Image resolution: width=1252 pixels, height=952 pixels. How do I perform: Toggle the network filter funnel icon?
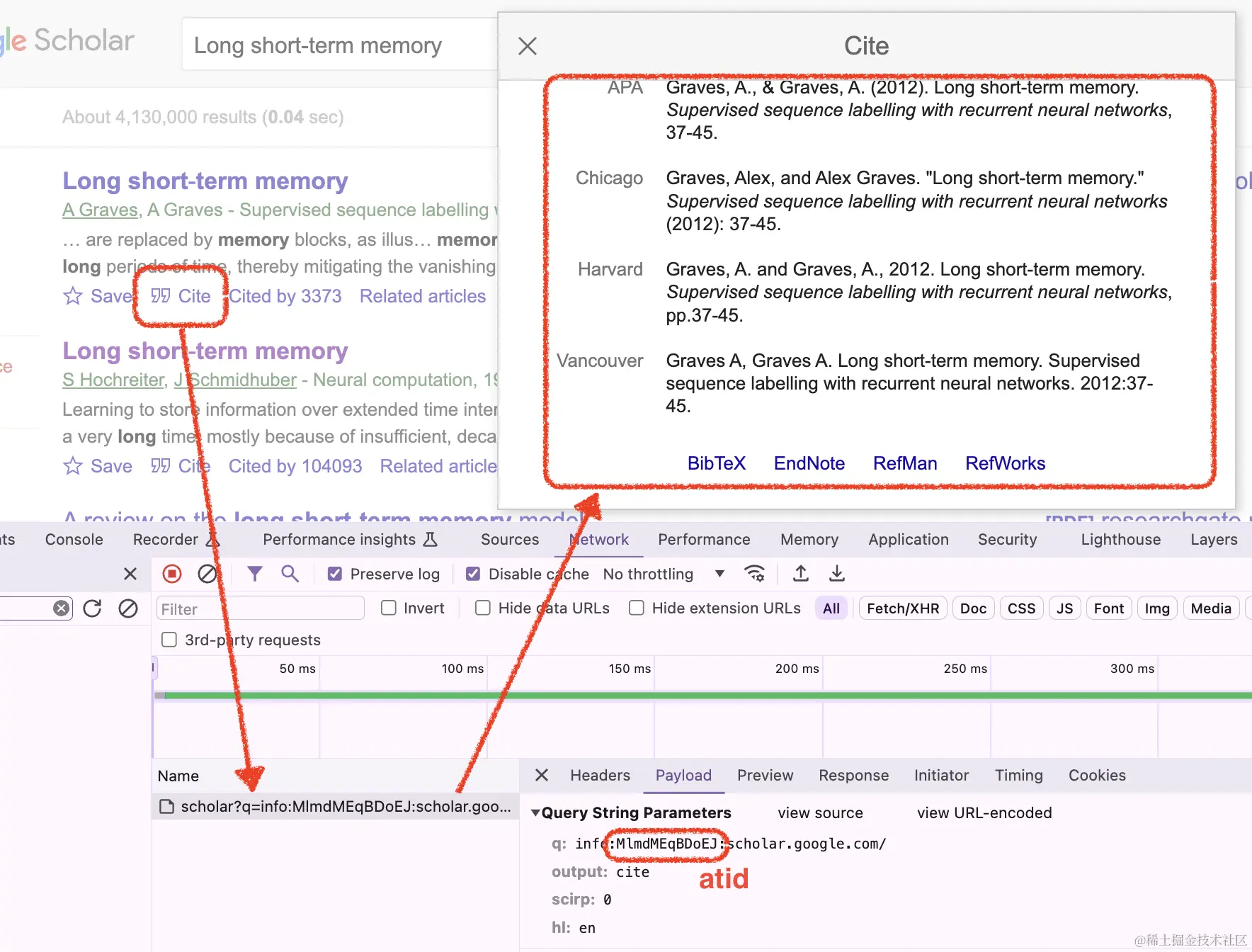pyautogui.click(x=255, y=574)
